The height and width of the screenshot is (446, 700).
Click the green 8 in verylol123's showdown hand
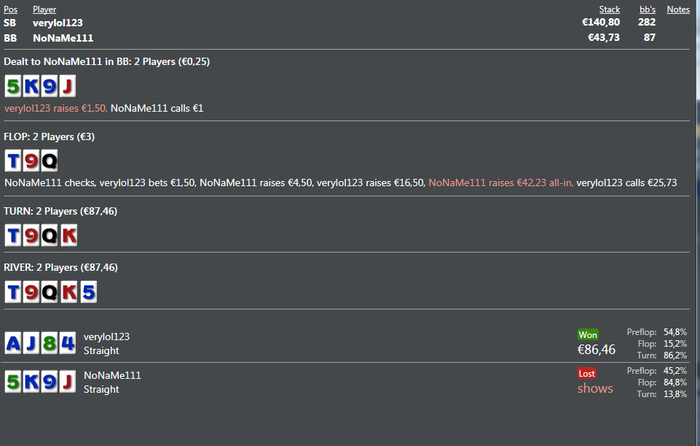49,344
